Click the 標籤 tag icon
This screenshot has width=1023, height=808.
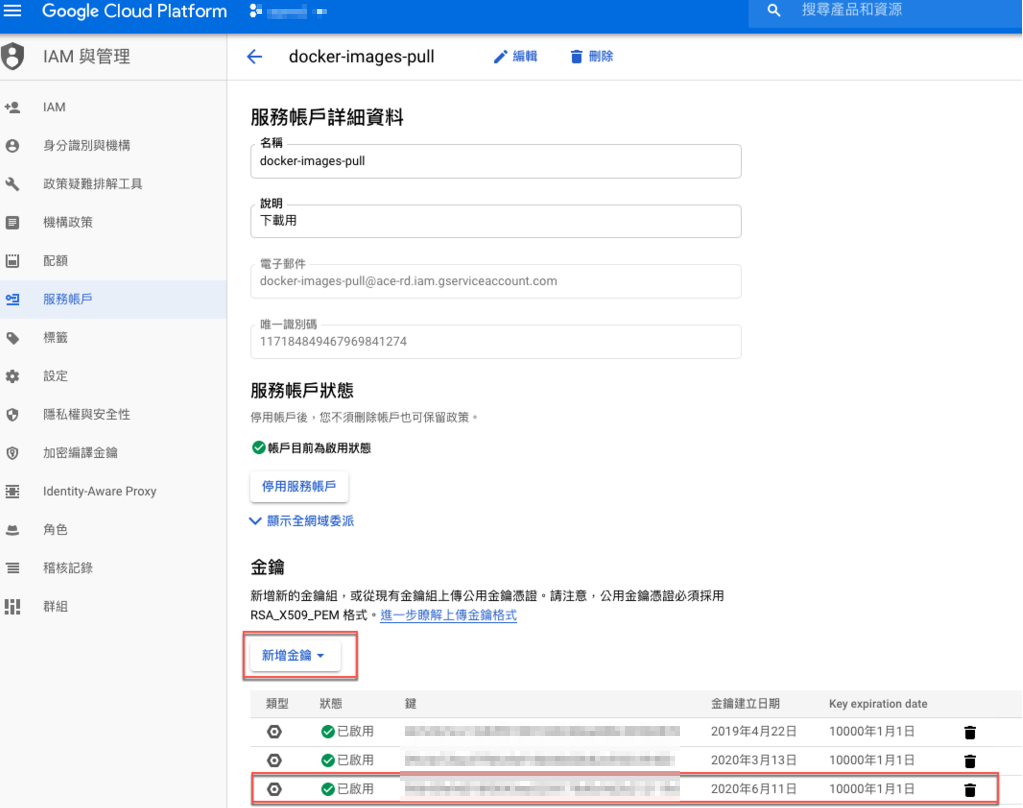click(x=12, y=338)
